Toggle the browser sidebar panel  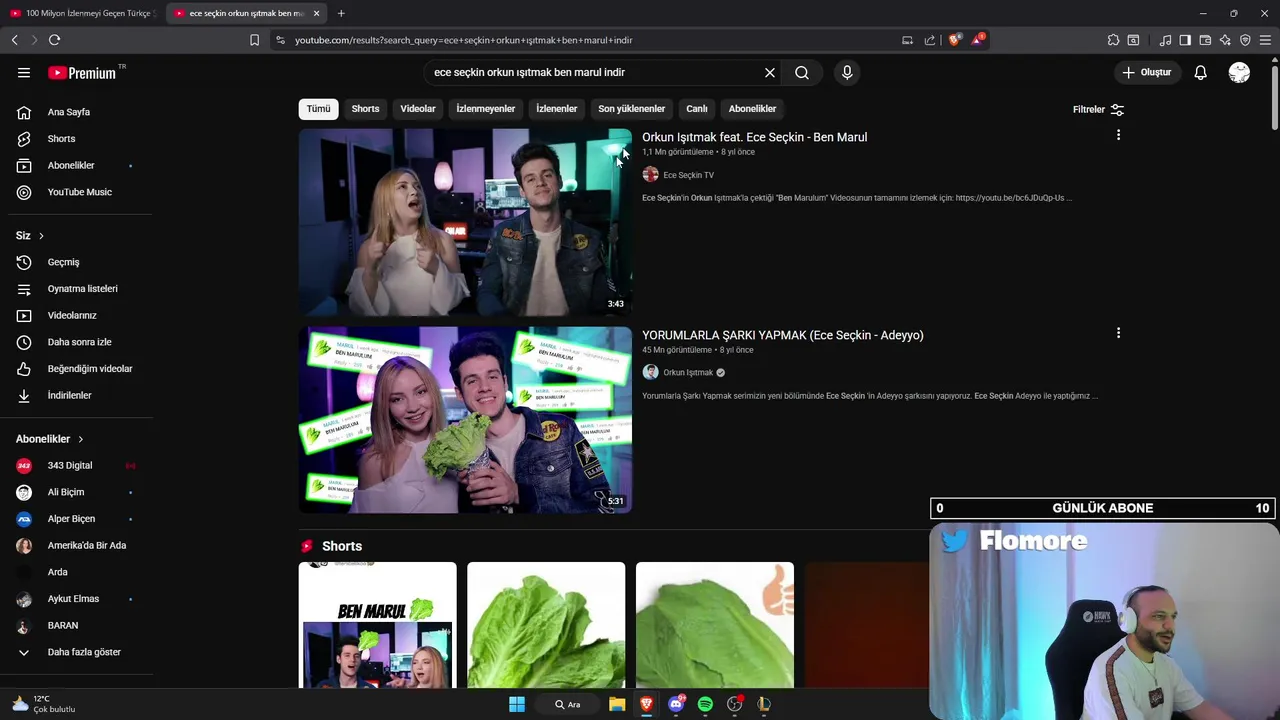[1185, 40]
